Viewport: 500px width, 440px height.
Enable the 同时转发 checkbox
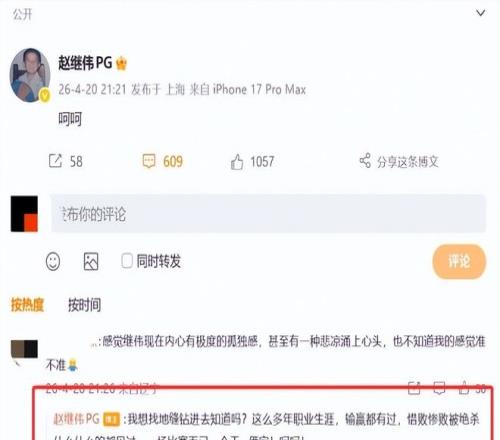coord(127,261)
